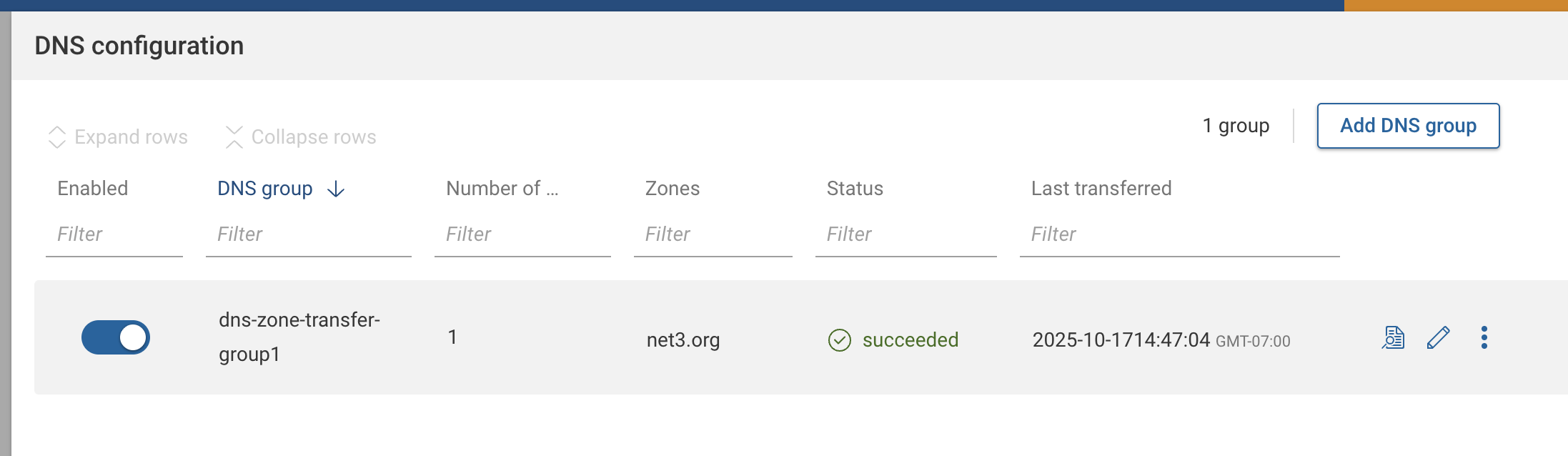Switch off the blue enable toggle in the row
This screenshot has width=1568, height=456.
[115, 337]
